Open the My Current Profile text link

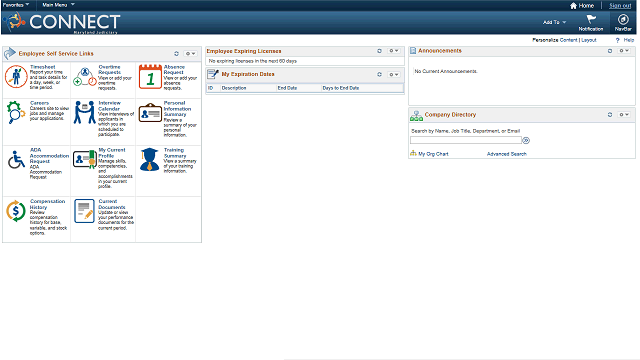point(112,153)
